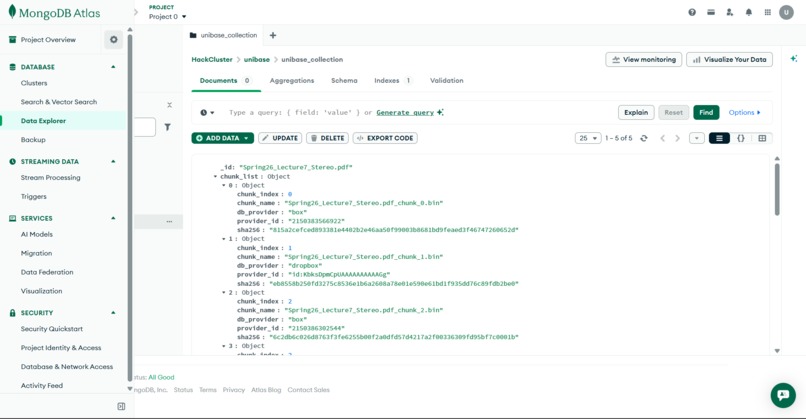This screenshot has width=806, height=419.
Task: Click the filter funnel icon
Action: [168, 127]
